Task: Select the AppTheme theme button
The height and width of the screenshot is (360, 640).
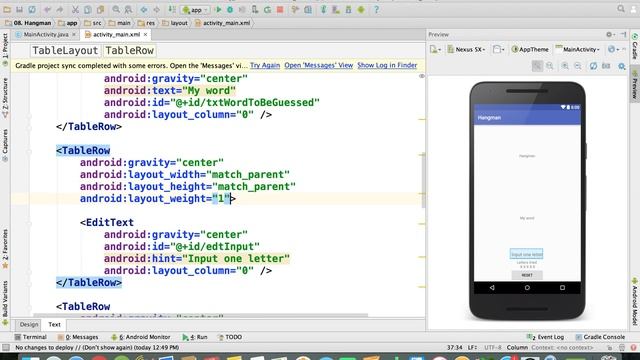Action: [x=530, y=49]
